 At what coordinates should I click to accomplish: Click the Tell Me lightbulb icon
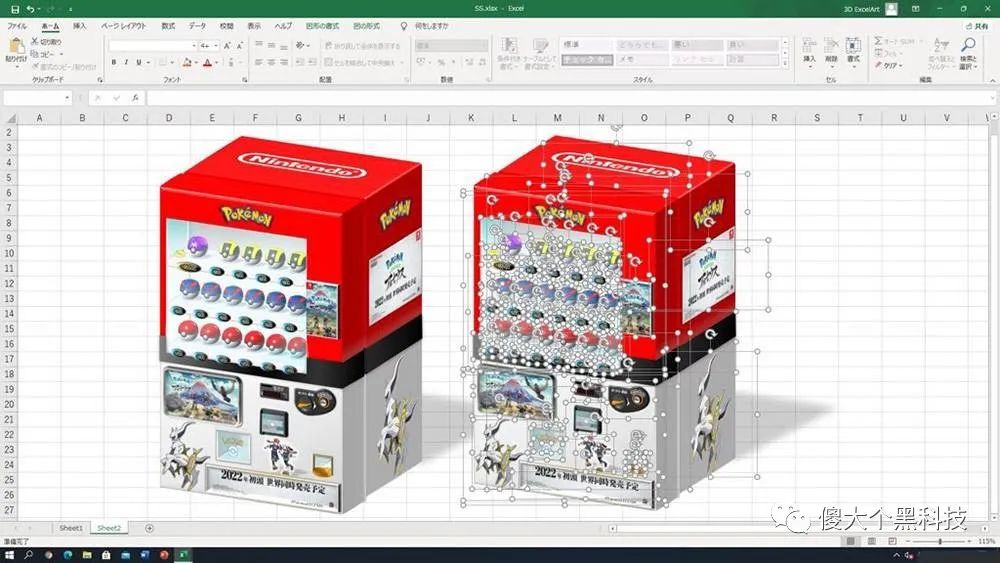click(x=403, y=26)
